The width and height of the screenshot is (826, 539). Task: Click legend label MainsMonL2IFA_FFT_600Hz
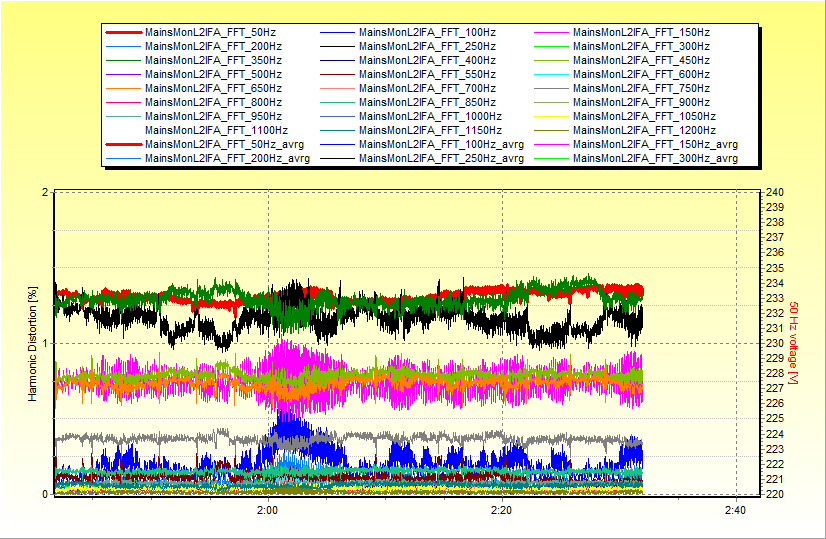click(x=641, y=74)
